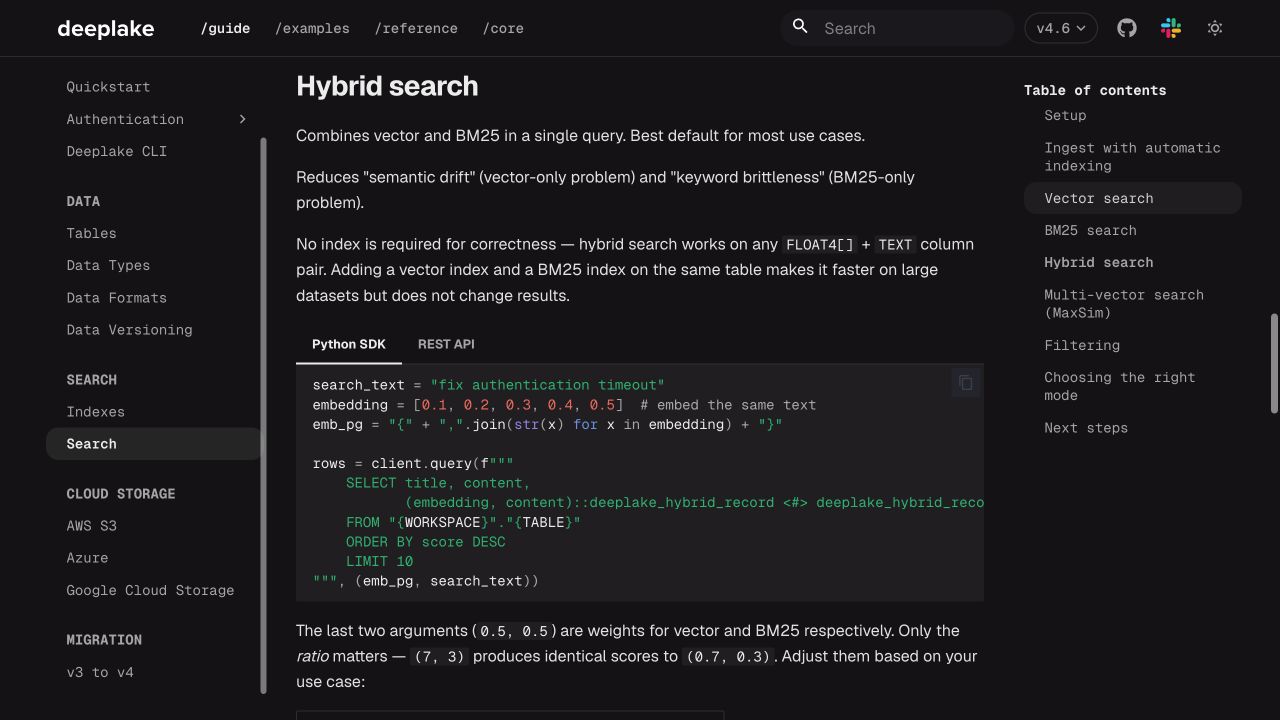Click the search magnifier icon
Viewport: 1280px width, 720px height.
click(x=800, y=27)
